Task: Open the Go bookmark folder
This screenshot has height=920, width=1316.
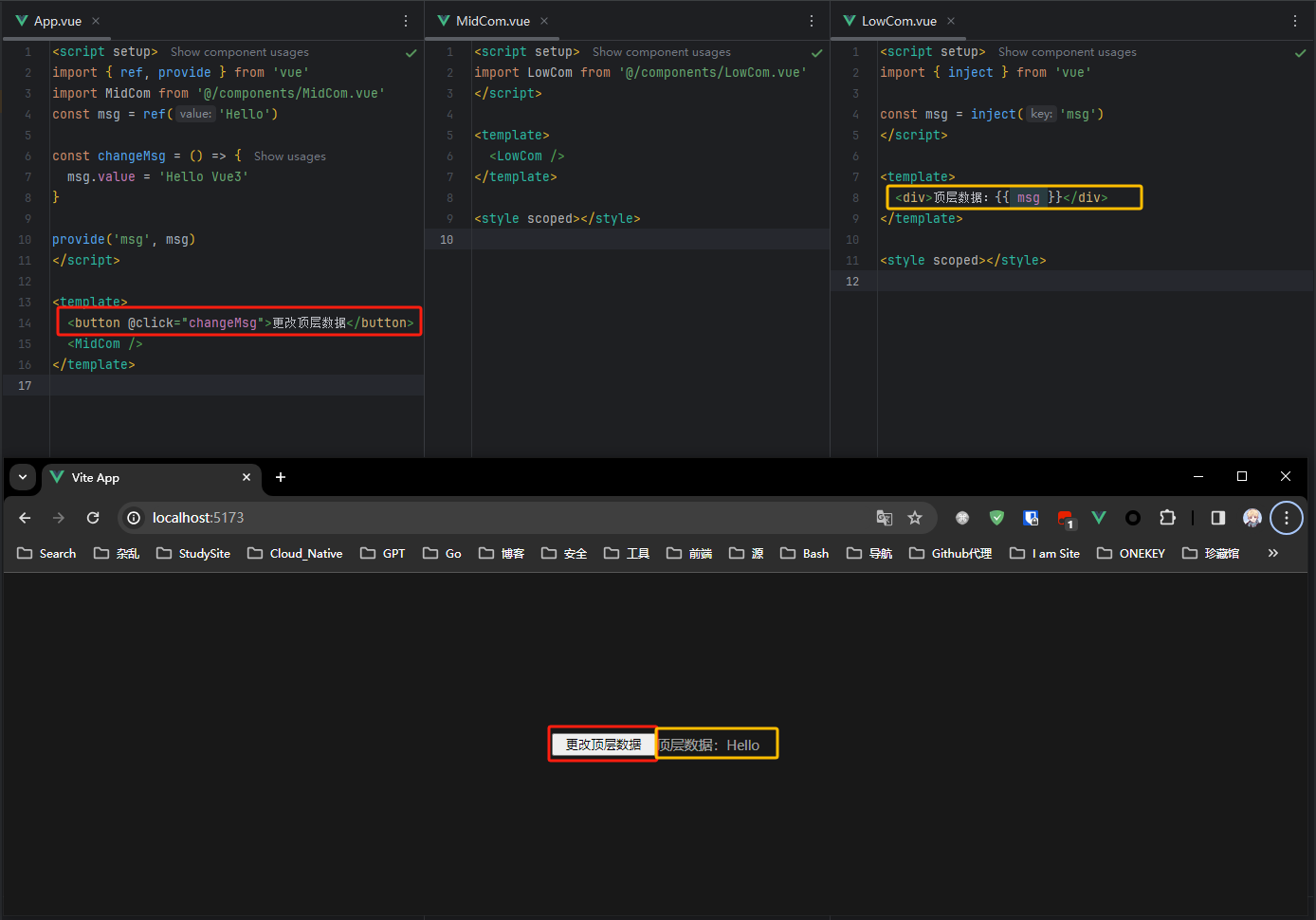Action: coord(442,553)
